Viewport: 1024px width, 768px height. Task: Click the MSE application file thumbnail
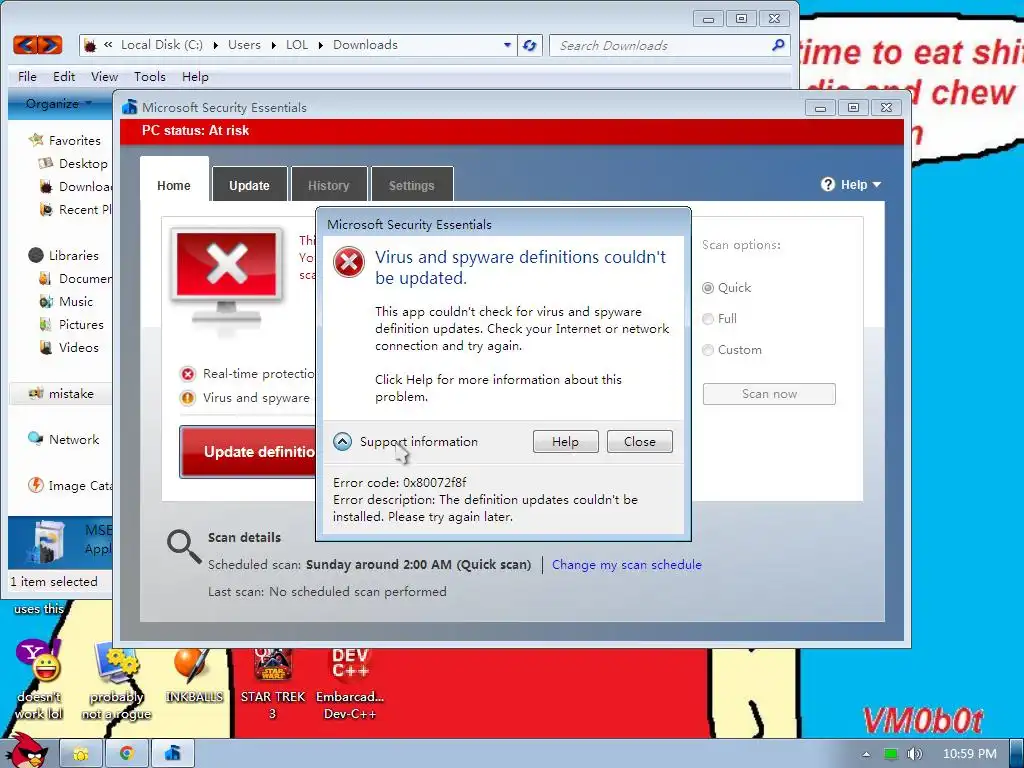(x=46, y=541)
